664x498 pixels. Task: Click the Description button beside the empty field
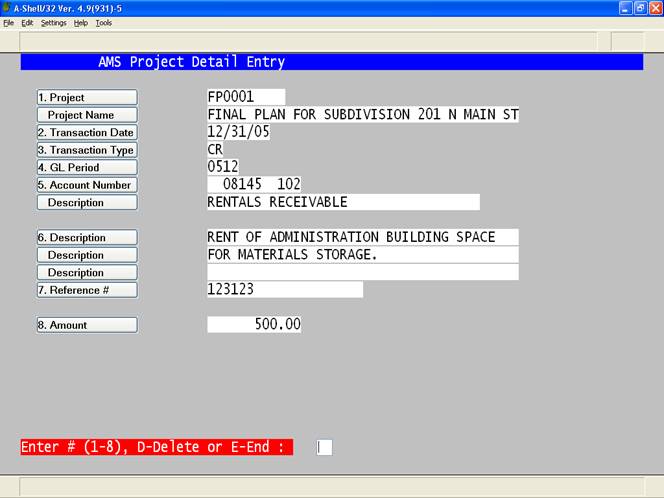point(87,272)
